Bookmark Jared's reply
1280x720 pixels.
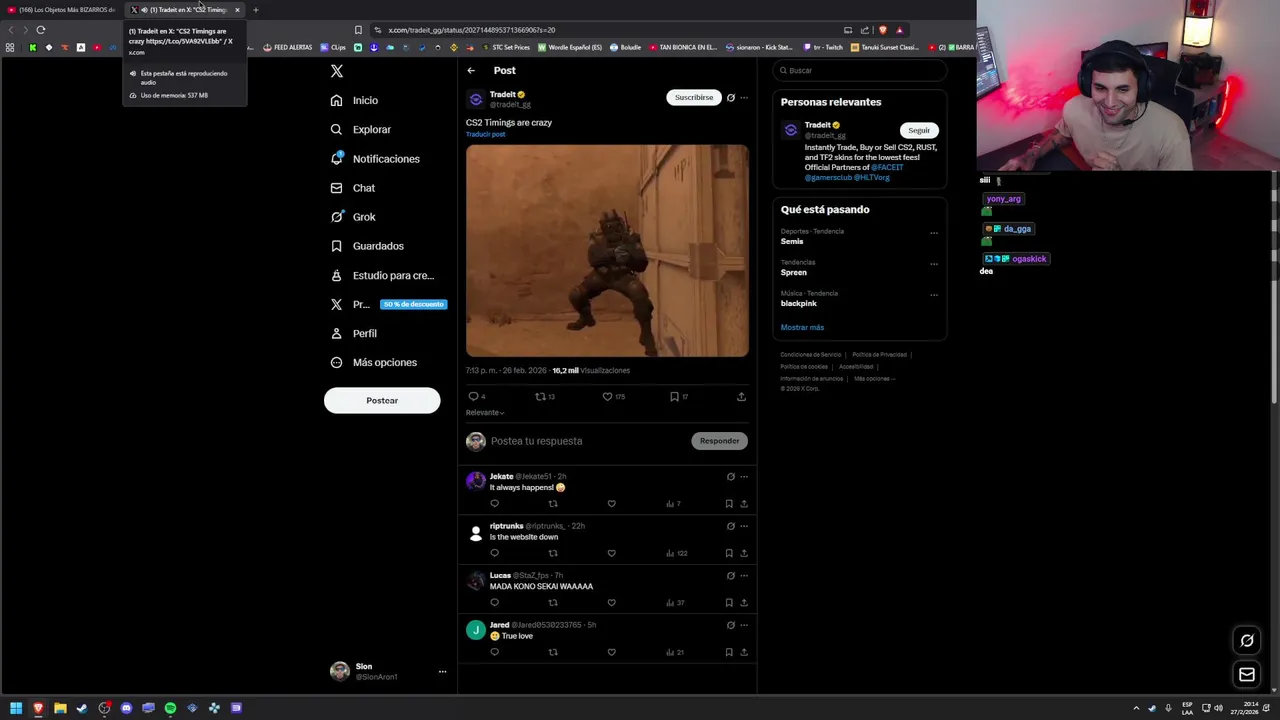click(729, 652)
